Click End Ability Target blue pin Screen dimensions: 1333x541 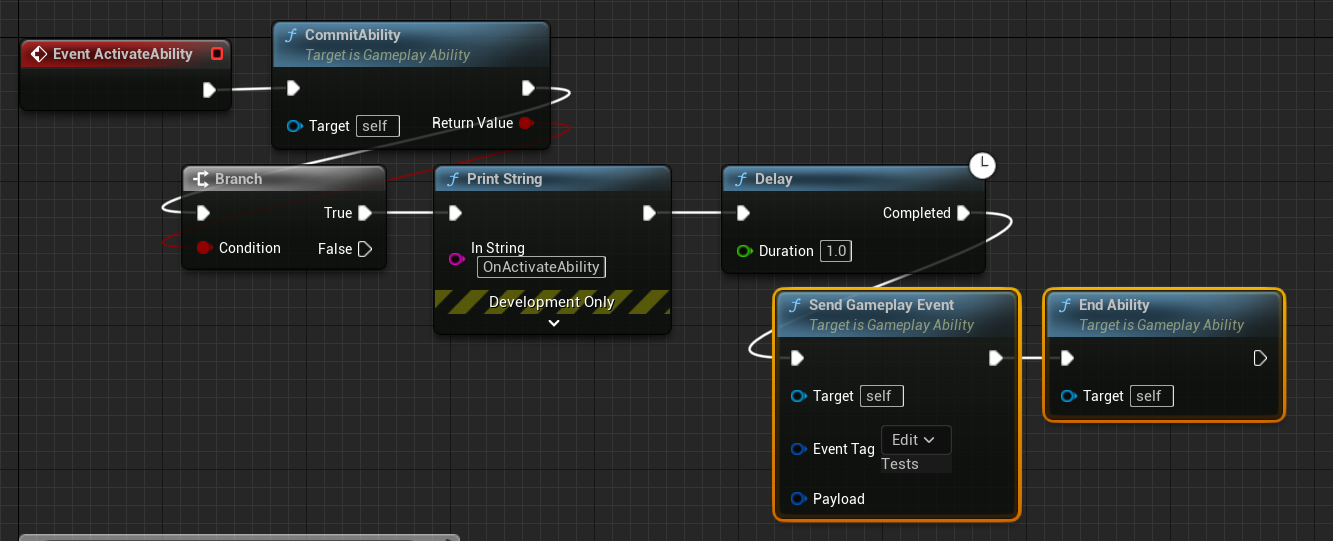coord(1068,396)
